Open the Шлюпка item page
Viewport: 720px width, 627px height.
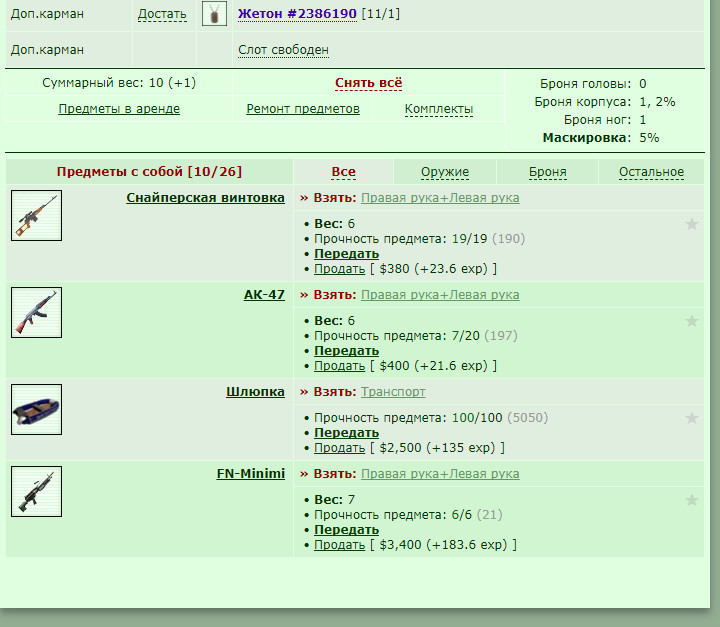[x=255, y=392]
